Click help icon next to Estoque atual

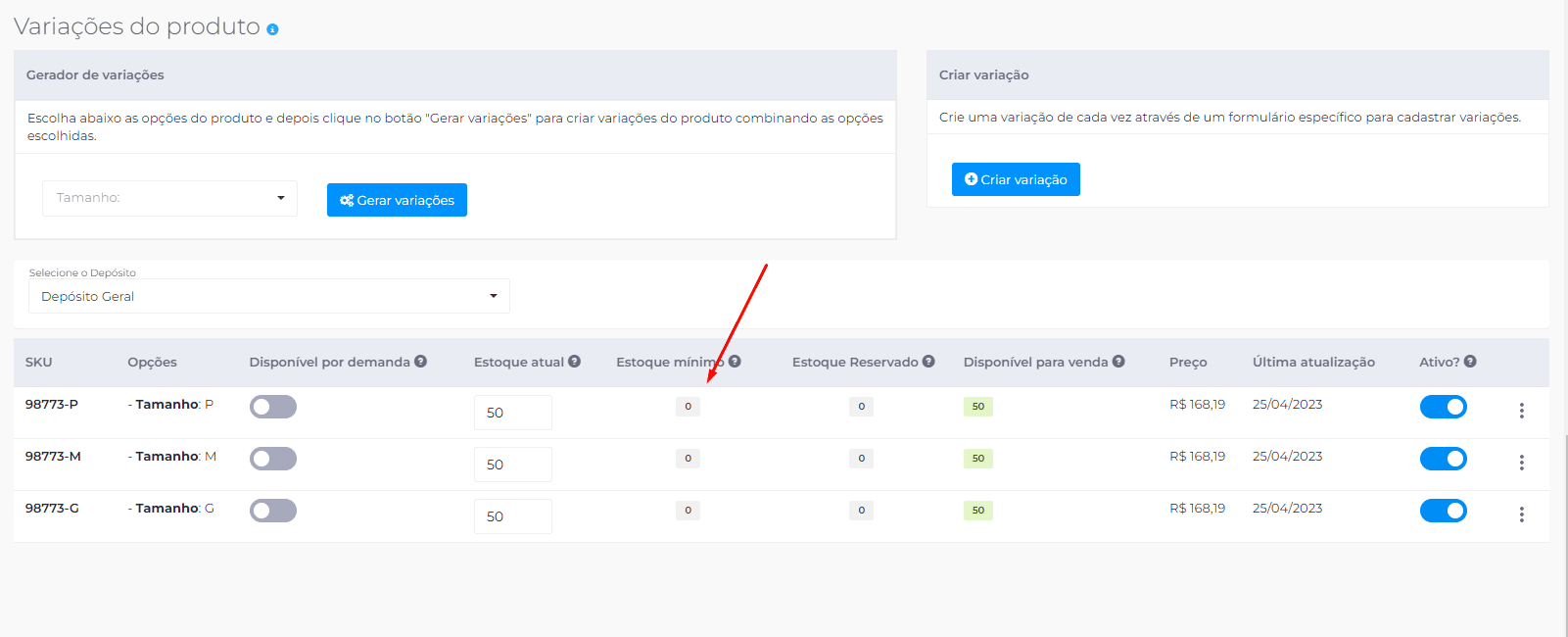[574, 362]
